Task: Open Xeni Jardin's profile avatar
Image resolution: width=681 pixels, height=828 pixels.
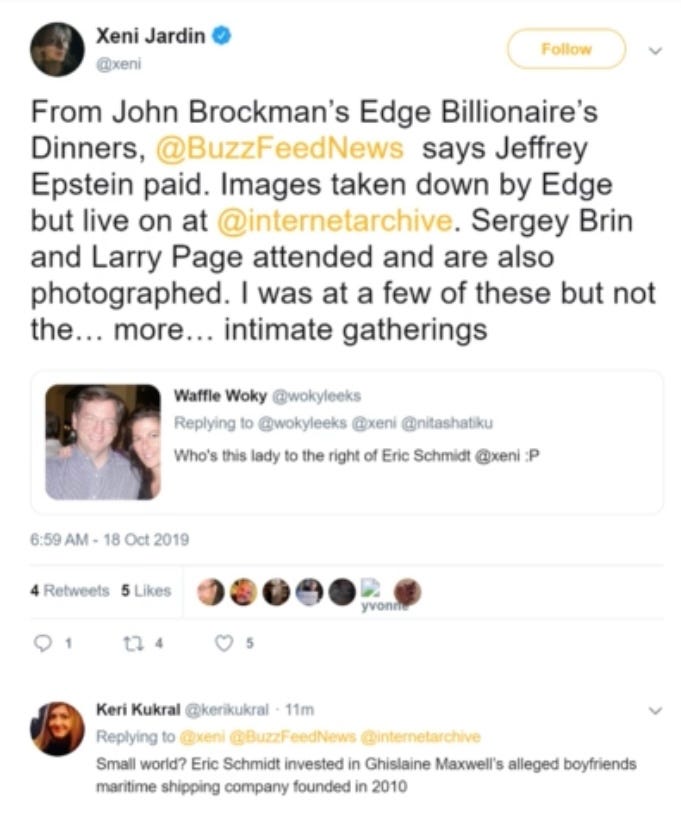Action: click(57, 49)
